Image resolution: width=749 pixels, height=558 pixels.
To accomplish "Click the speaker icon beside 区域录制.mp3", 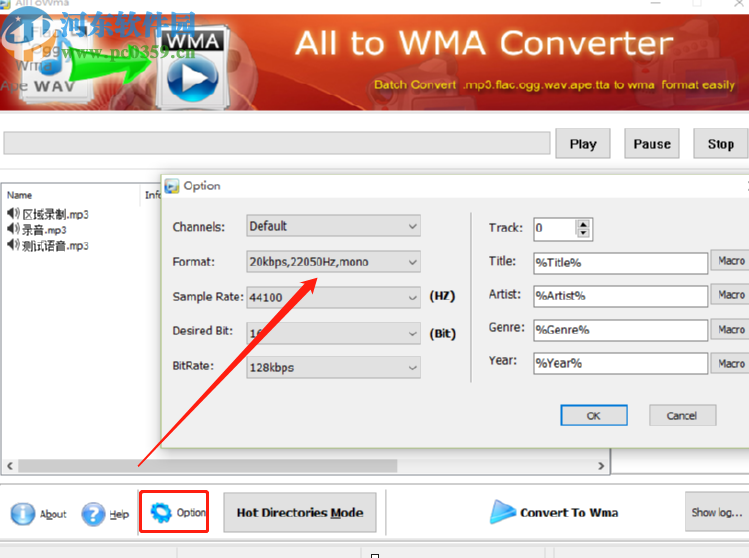I will tap(13, 214).
